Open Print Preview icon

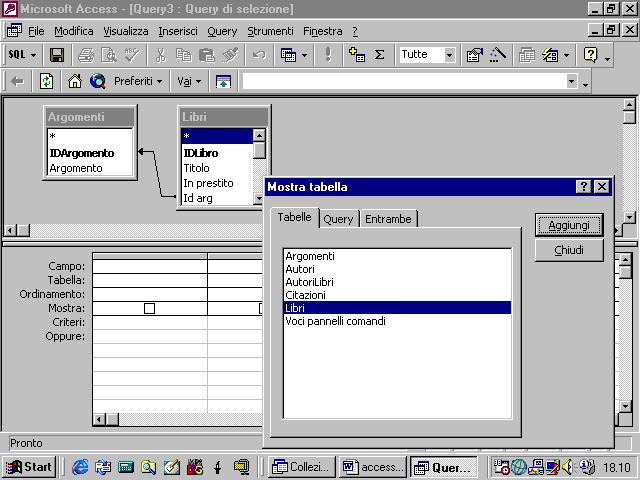point(109,55)
